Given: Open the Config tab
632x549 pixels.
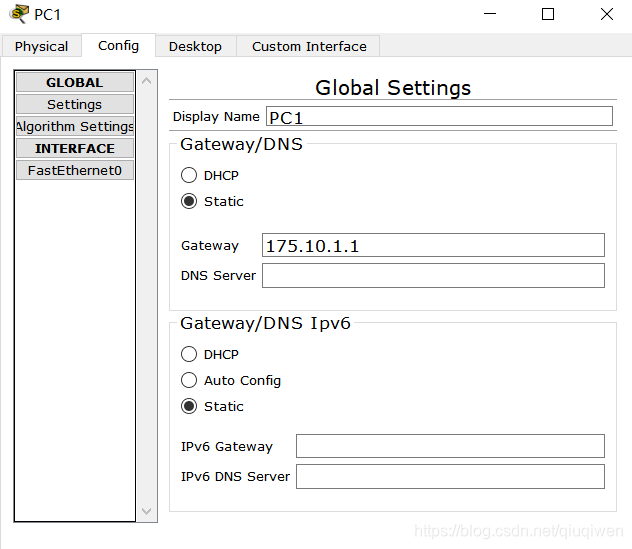Looking at the screenshot, I should point(118,46).
